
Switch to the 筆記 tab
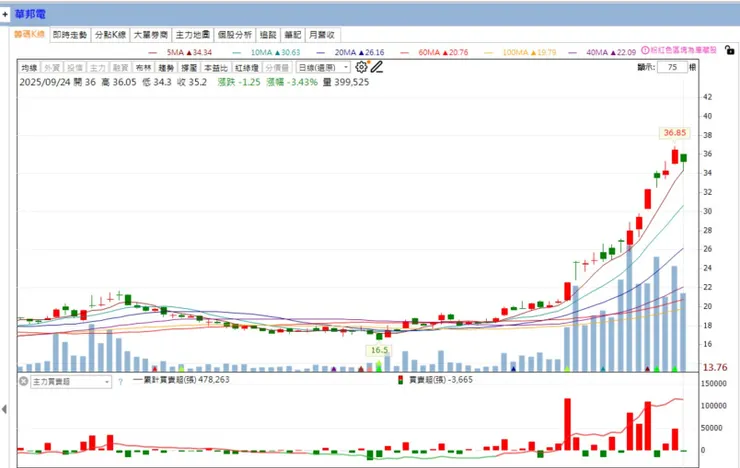point(293,35)
